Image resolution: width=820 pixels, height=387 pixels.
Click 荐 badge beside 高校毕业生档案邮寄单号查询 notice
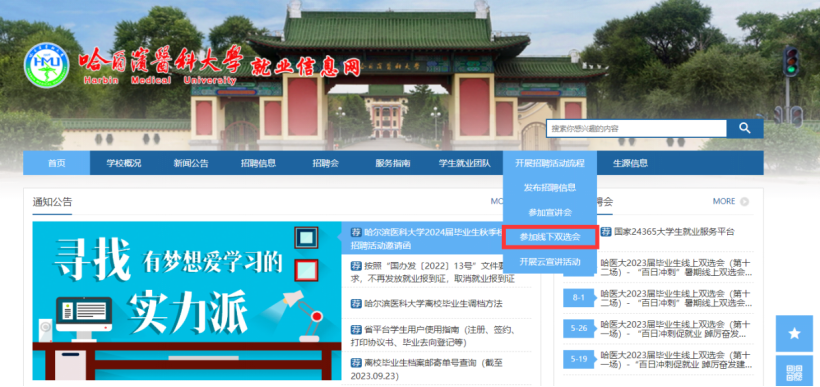(356, 362)
